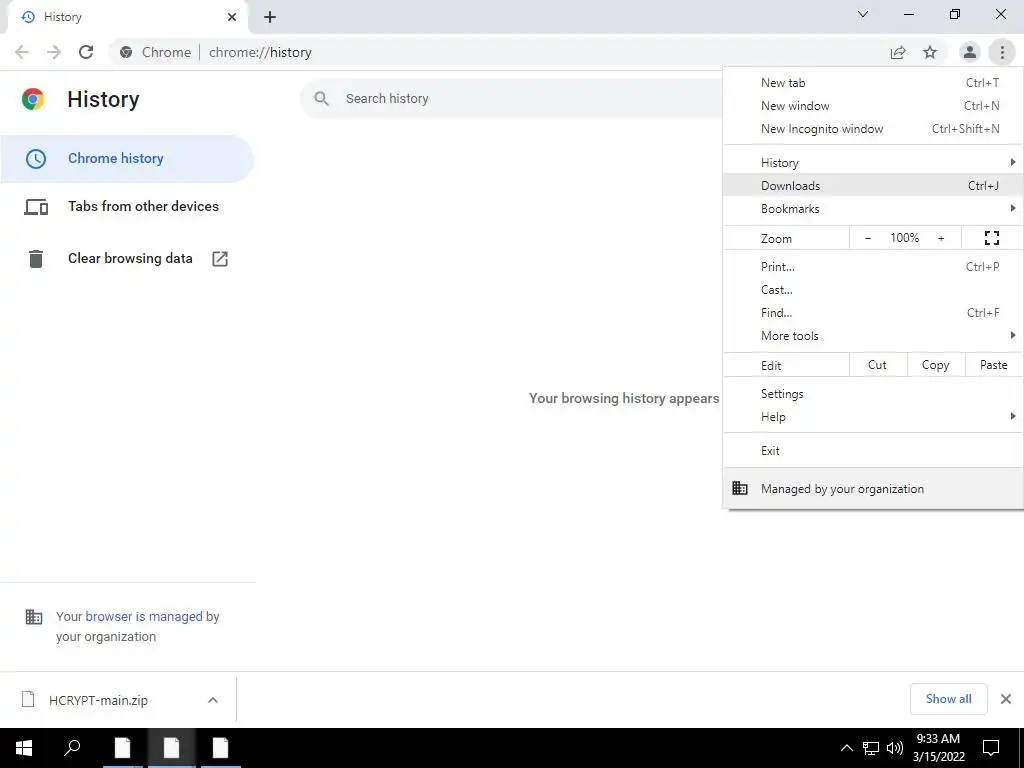Enter fullscreen via Zoom row icon
1024x768 pixels.
(x=992, y=238)
